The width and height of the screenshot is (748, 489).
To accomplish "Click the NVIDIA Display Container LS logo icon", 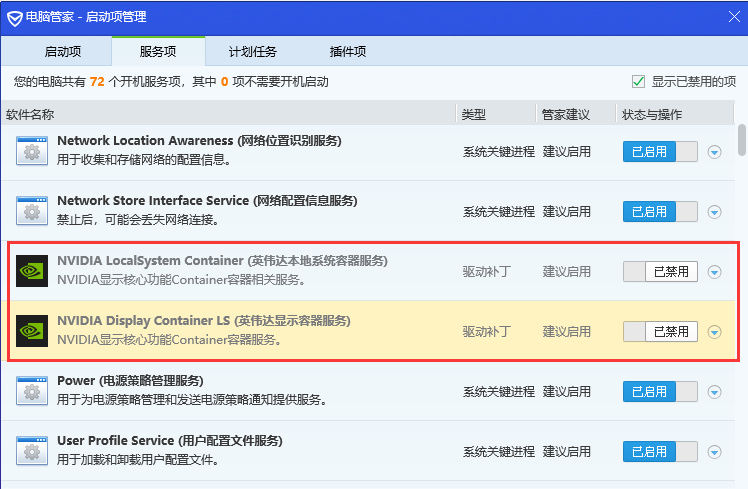I will tap(32, 331).
